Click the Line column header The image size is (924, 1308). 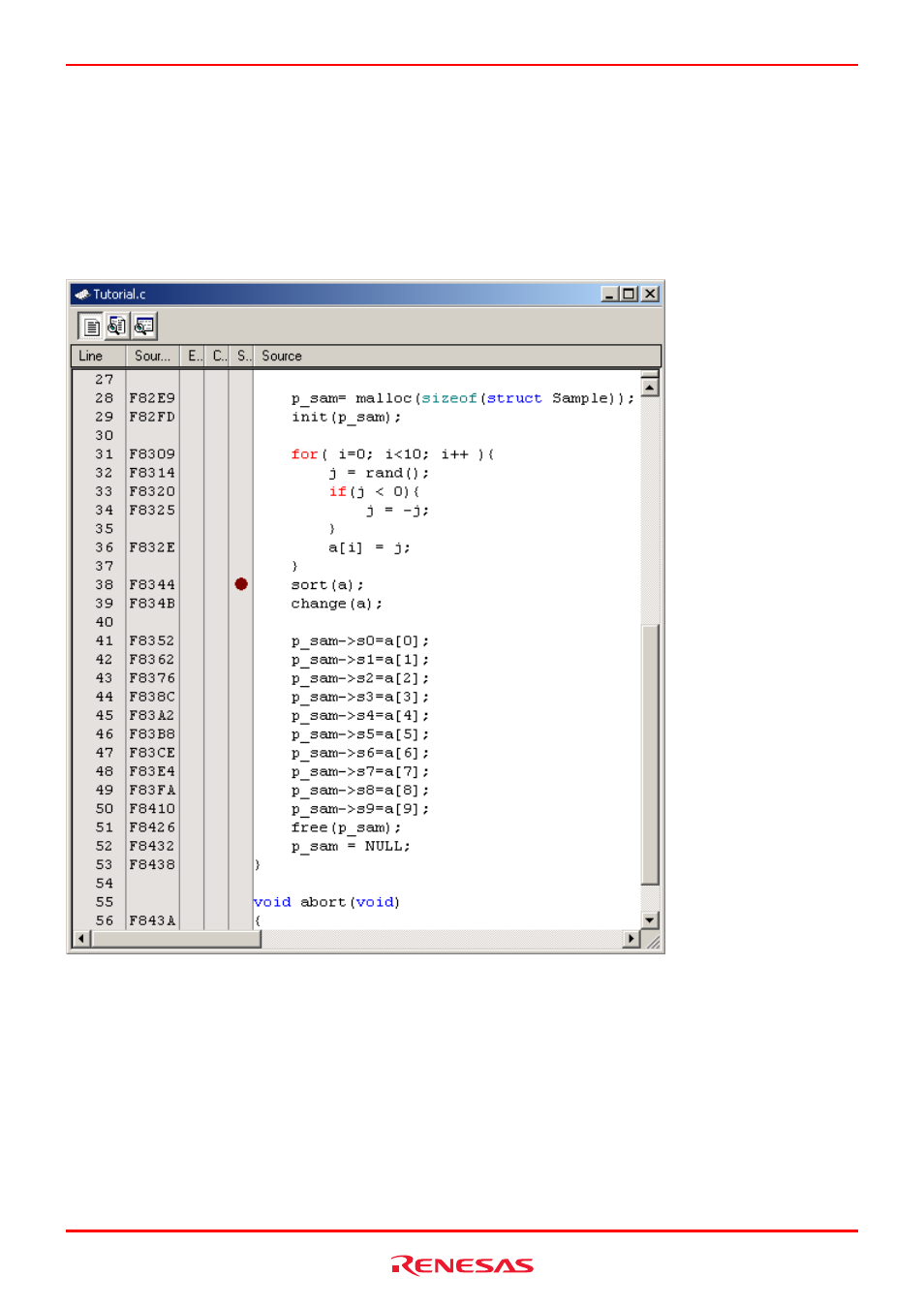(x=99, y=357)
